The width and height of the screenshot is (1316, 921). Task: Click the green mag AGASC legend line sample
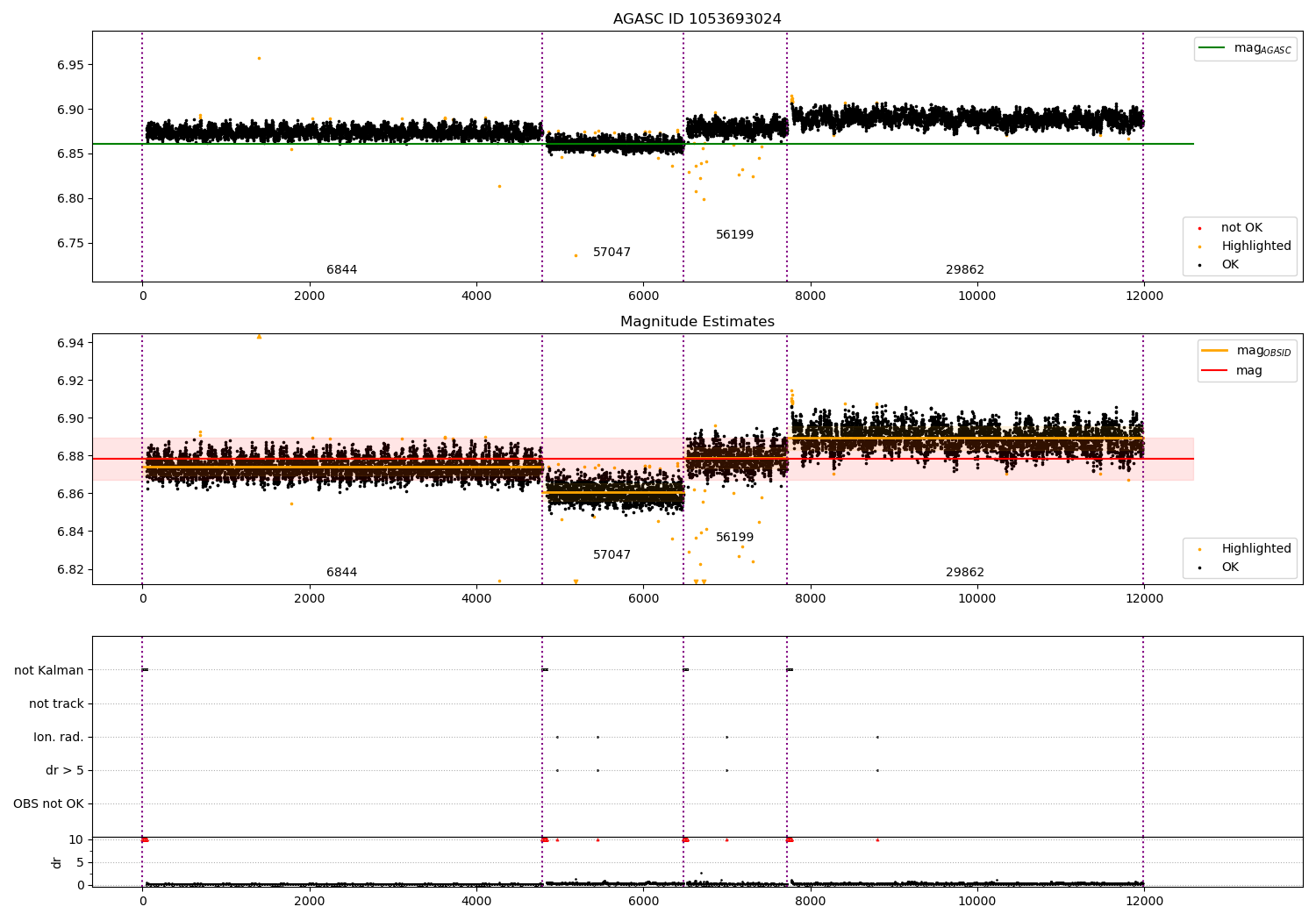tap(1212, 48)
